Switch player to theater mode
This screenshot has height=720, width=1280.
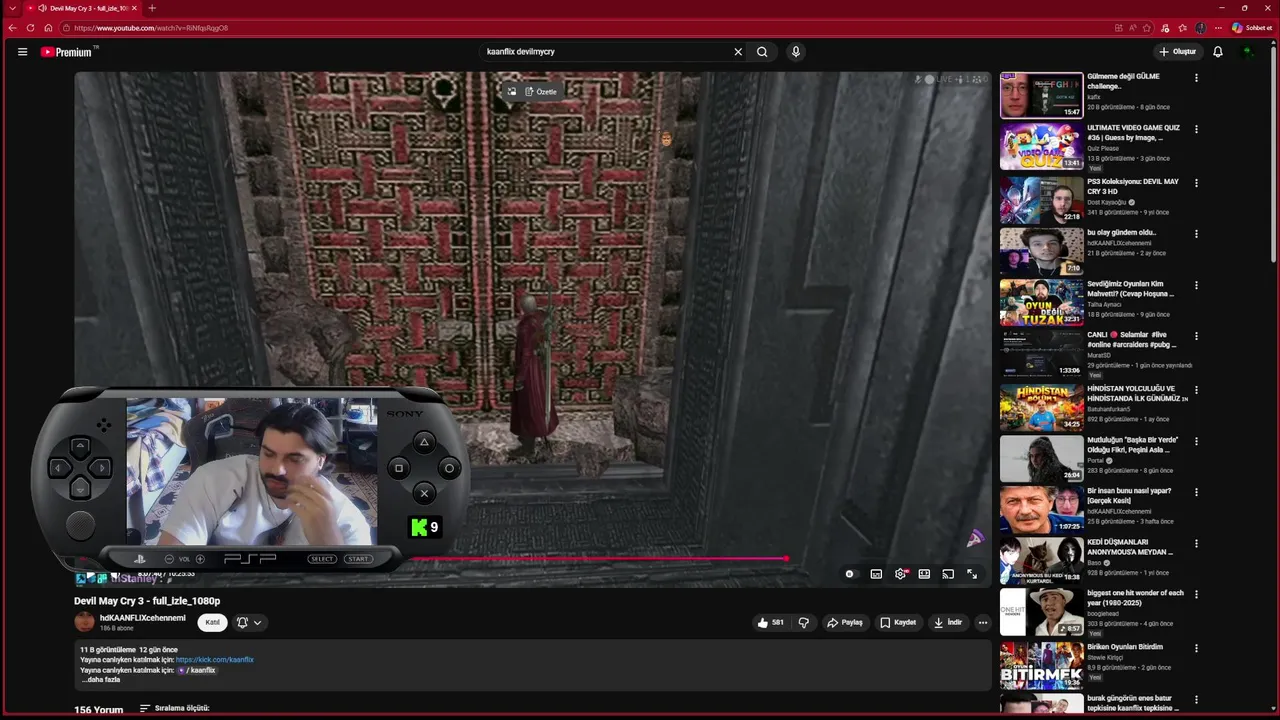924,574
